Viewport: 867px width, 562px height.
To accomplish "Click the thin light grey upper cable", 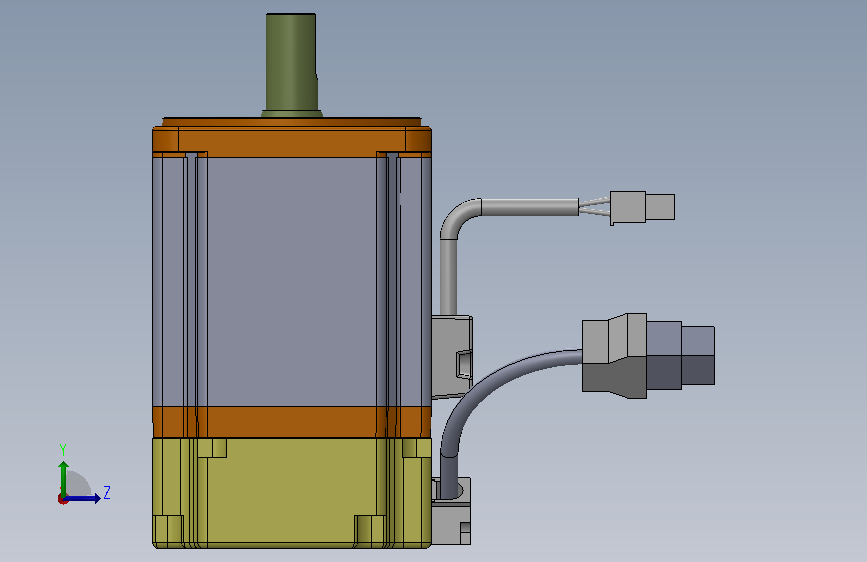I will (448, 271).
